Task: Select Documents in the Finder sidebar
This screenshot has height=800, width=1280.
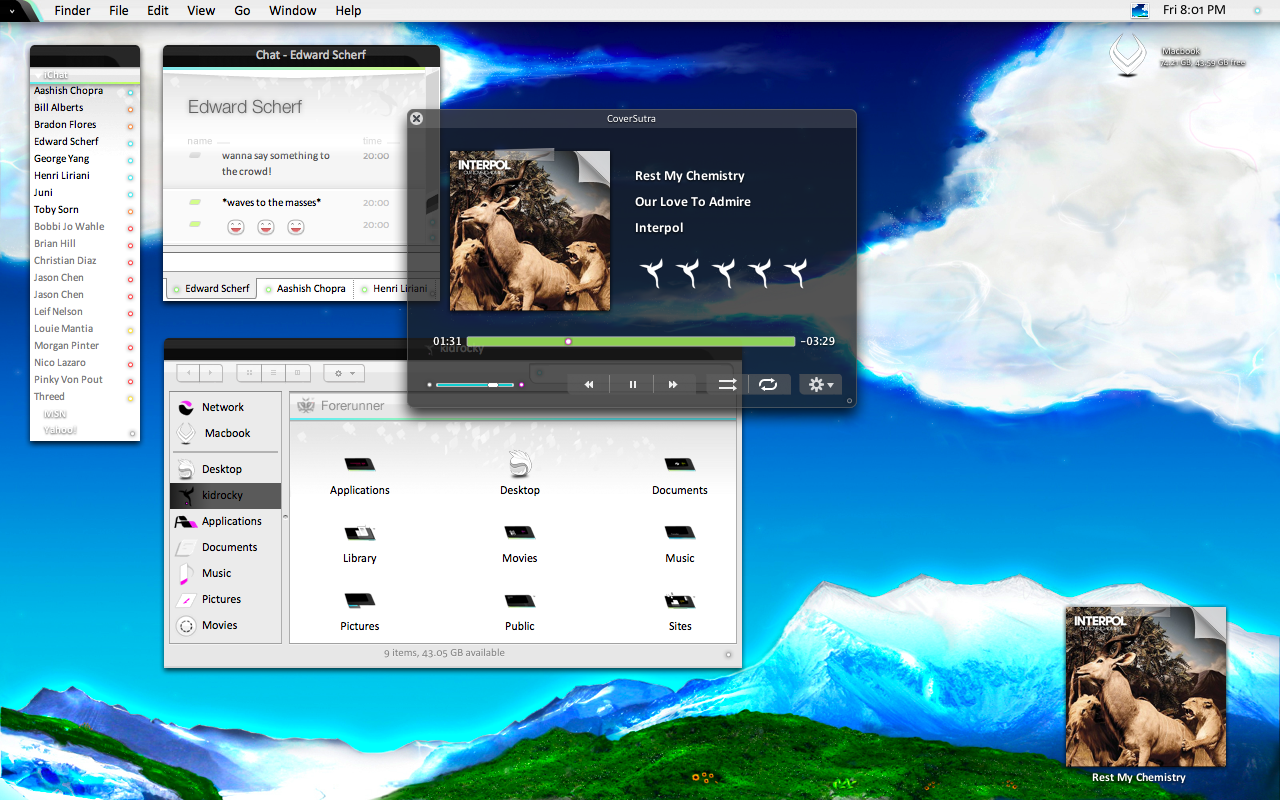Action: (x=225, y=547)
